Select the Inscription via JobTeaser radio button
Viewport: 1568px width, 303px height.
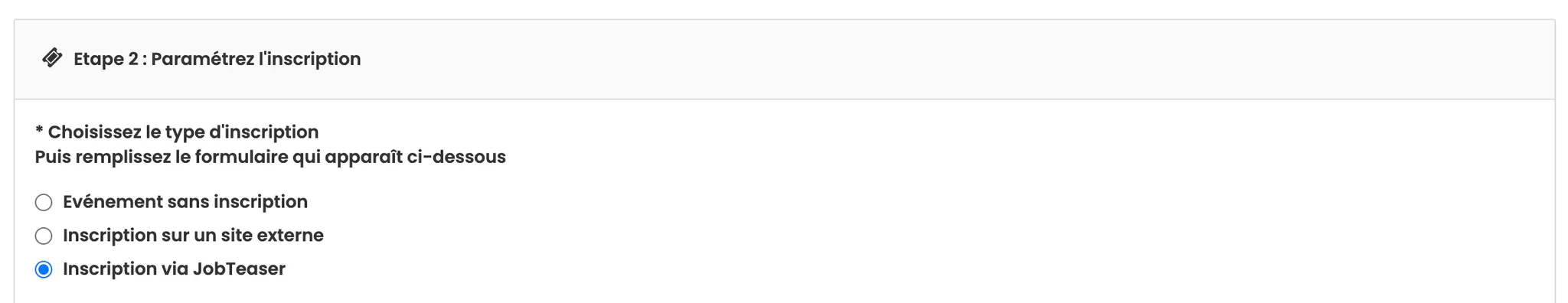tap(44, 269)
